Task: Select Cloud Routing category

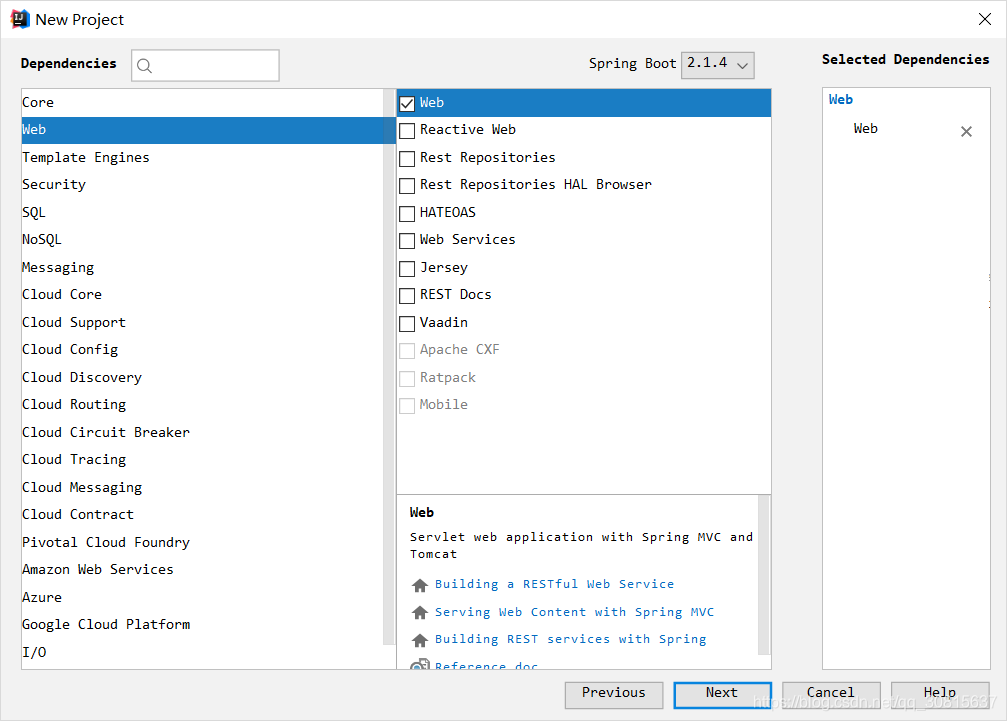Action: [202, 404]
